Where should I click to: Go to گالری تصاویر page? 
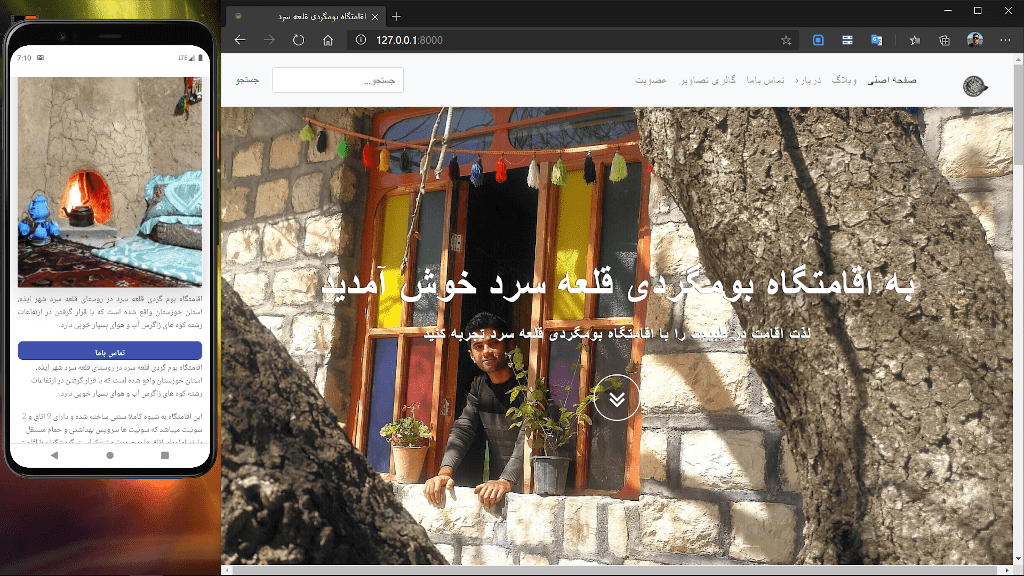(x=736, y=80)
